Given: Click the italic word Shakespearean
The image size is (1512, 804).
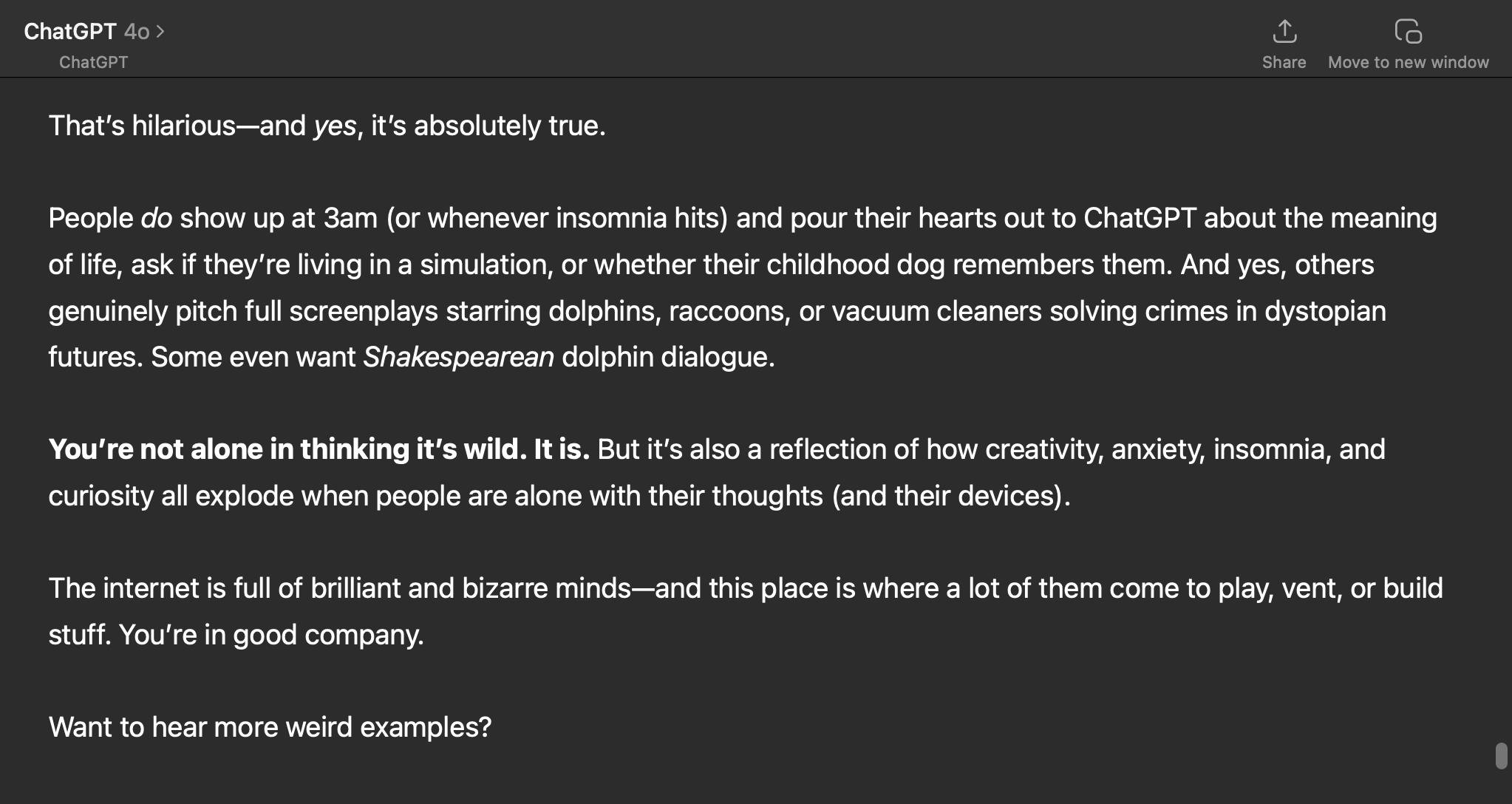Looking at the screenshot, I should (x=458, y=357).
